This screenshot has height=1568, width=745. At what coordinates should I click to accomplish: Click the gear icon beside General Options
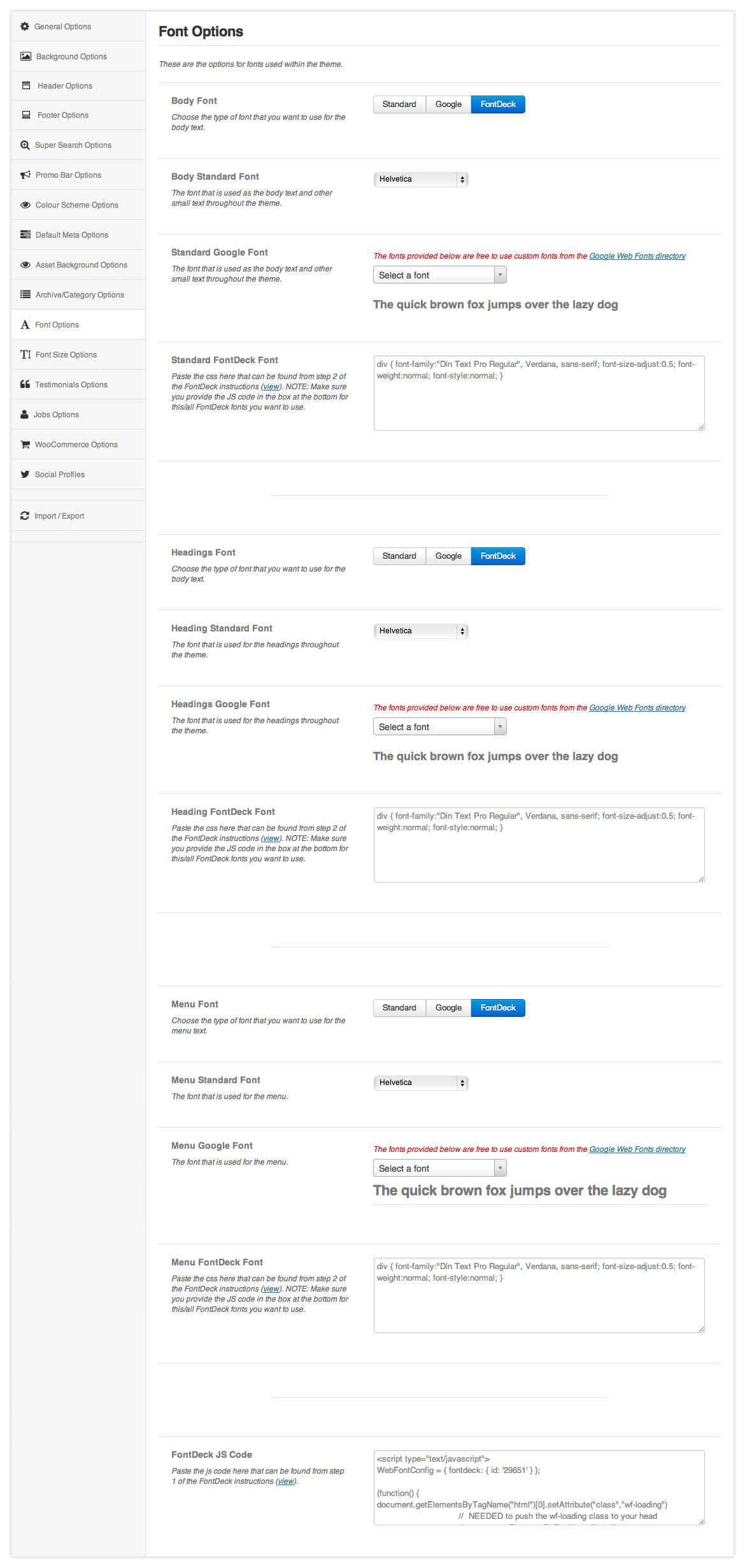tap(25, 27)
